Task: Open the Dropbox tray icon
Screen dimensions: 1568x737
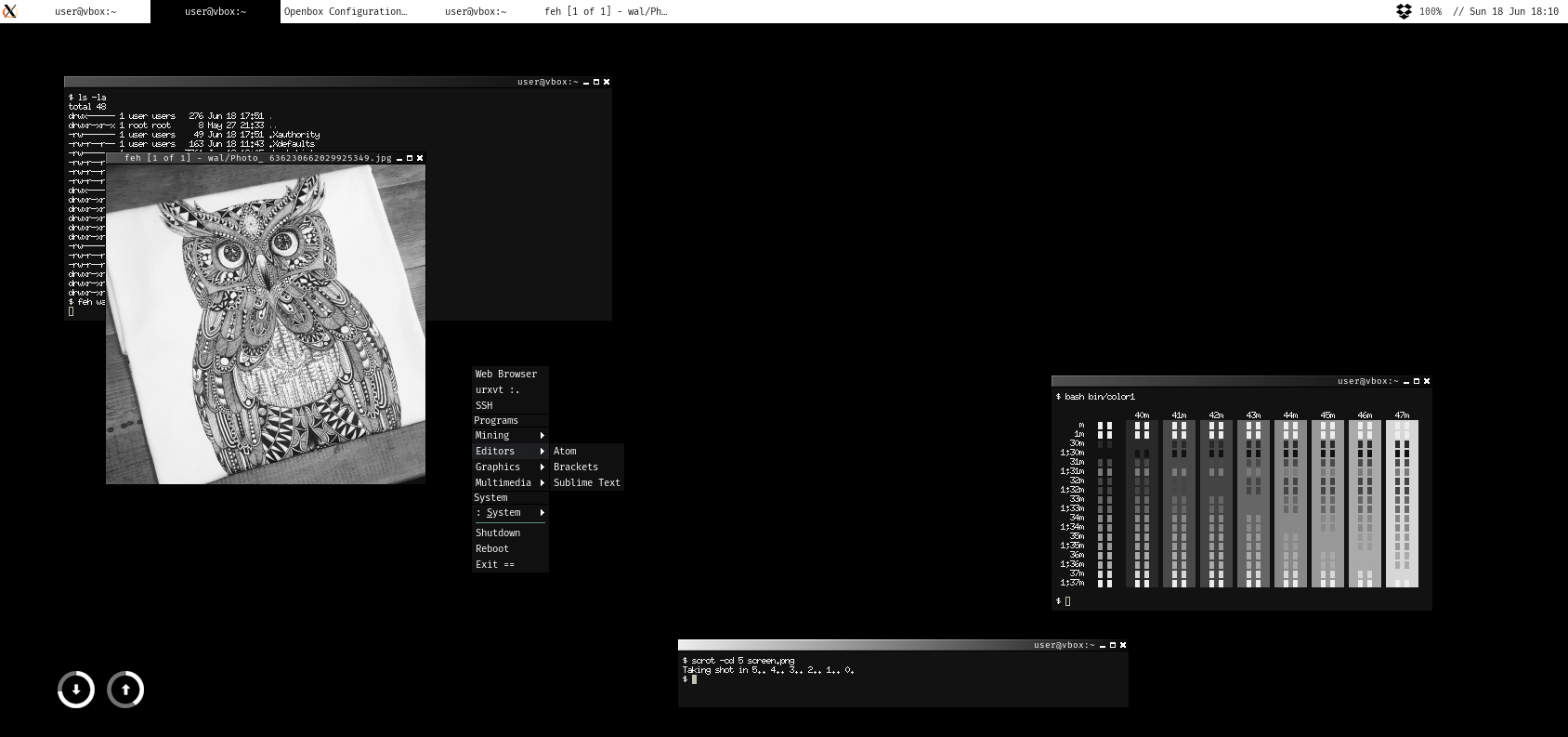Action: click(x=1404, y=11)
